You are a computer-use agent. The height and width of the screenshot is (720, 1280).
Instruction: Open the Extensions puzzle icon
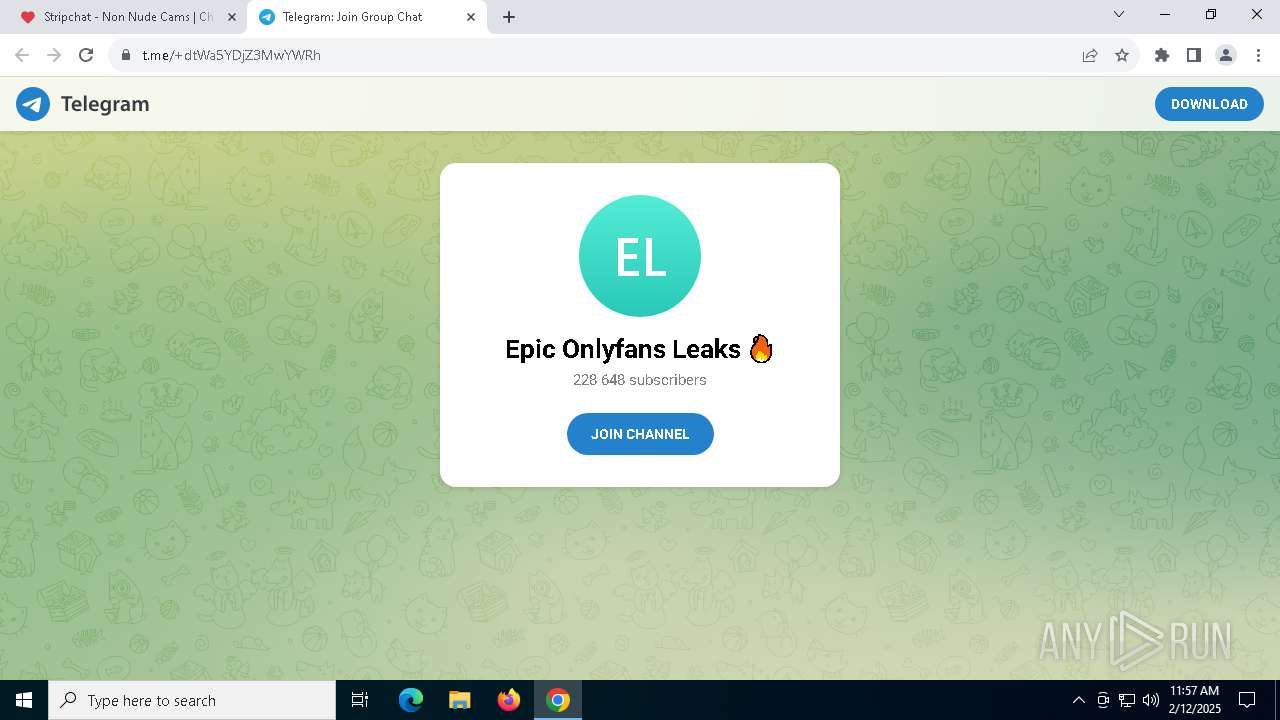1162,55
